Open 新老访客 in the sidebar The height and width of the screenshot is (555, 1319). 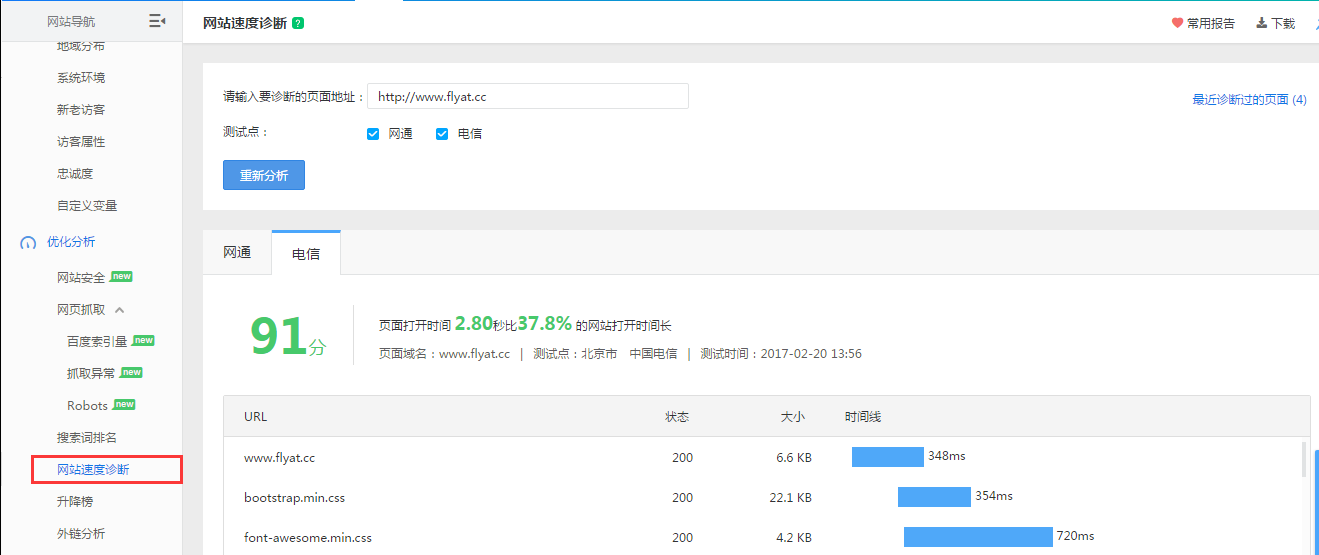[81, 110]
